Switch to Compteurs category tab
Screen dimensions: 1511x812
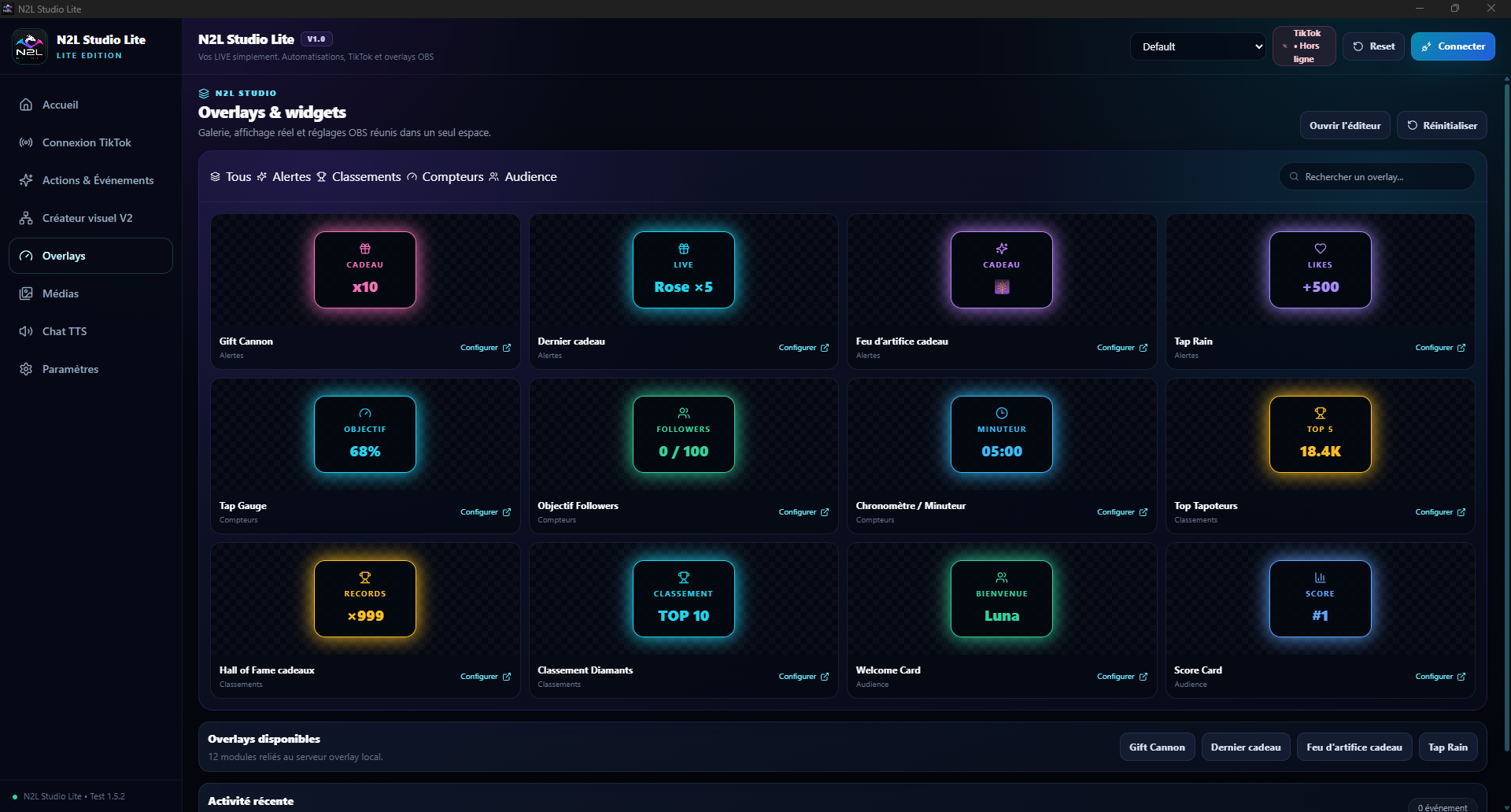point(445,177)
